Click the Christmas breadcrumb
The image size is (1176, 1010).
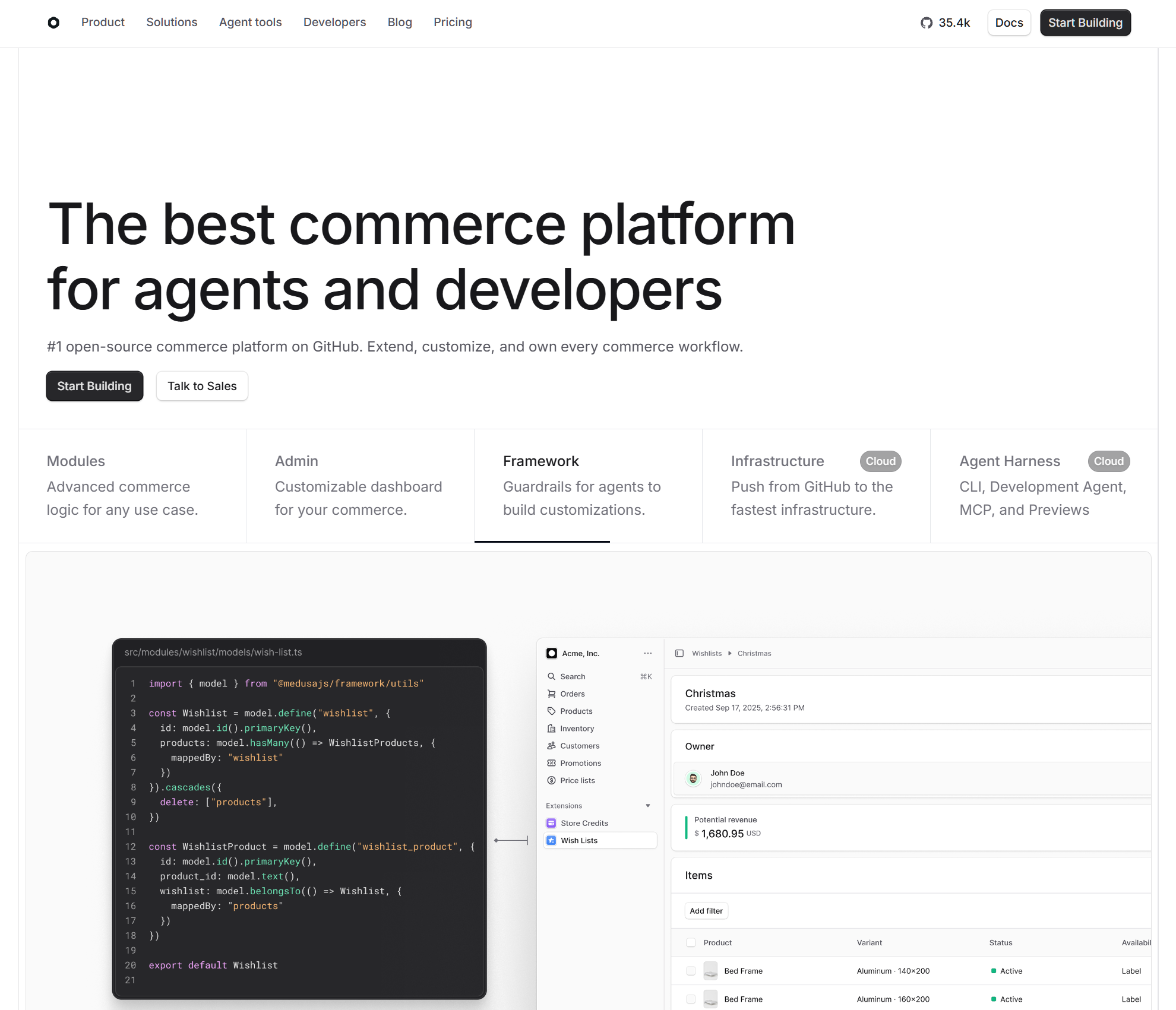754,653
